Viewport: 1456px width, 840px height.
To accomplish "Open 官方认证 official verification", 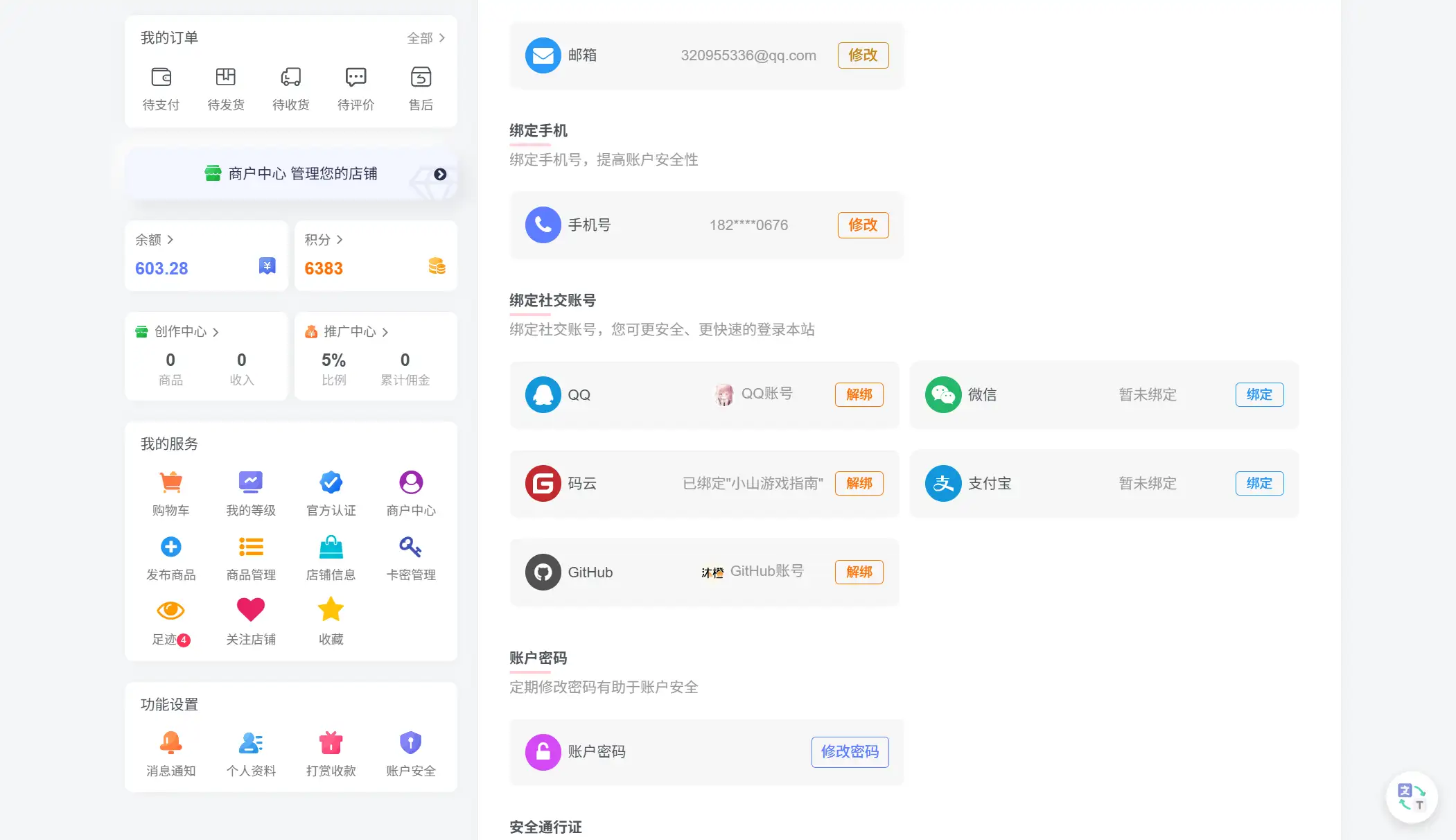I will tap(331, 493).
